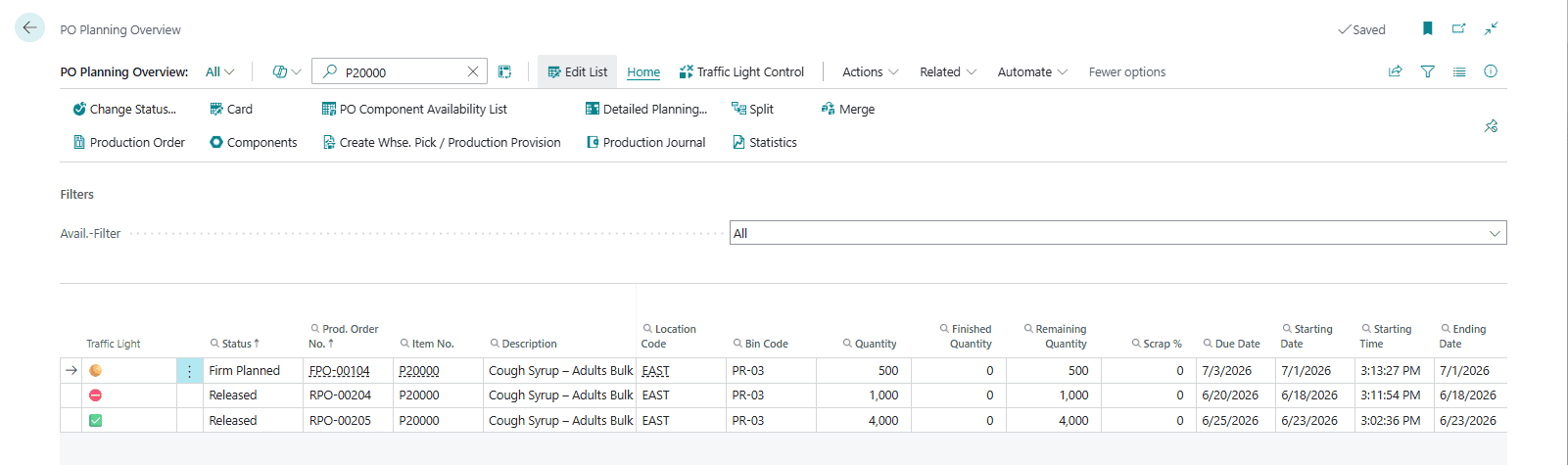Click the bookmark icon
The image size is (1568, 465).
click(x=1428, y=28)
